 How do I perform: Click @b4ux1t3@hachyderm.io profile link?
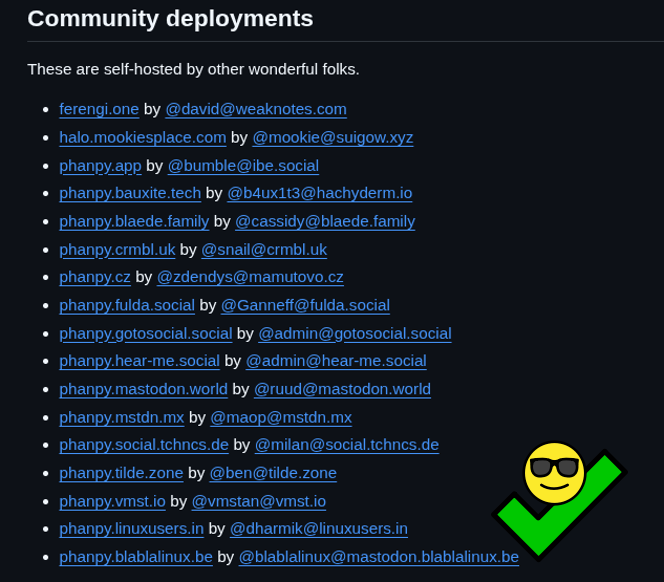(x=319, y=193)
